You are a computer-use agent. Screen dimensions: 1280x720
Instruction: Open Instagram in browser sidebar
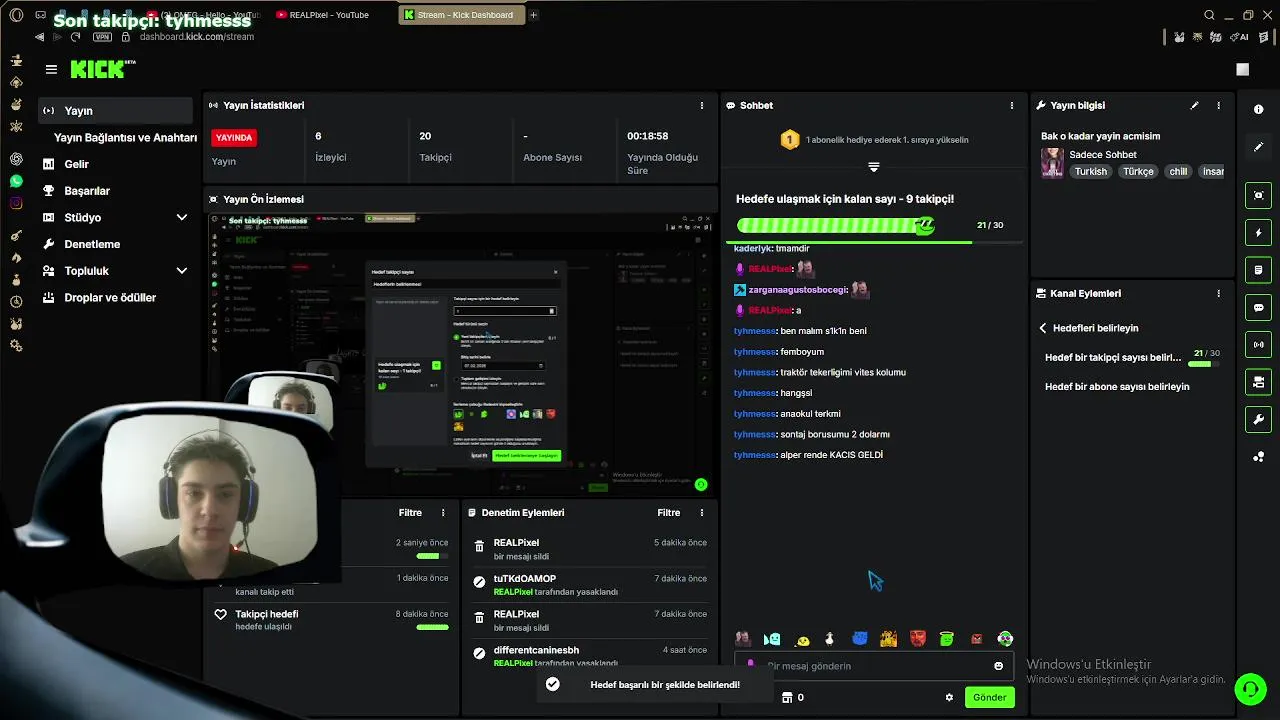16,203
